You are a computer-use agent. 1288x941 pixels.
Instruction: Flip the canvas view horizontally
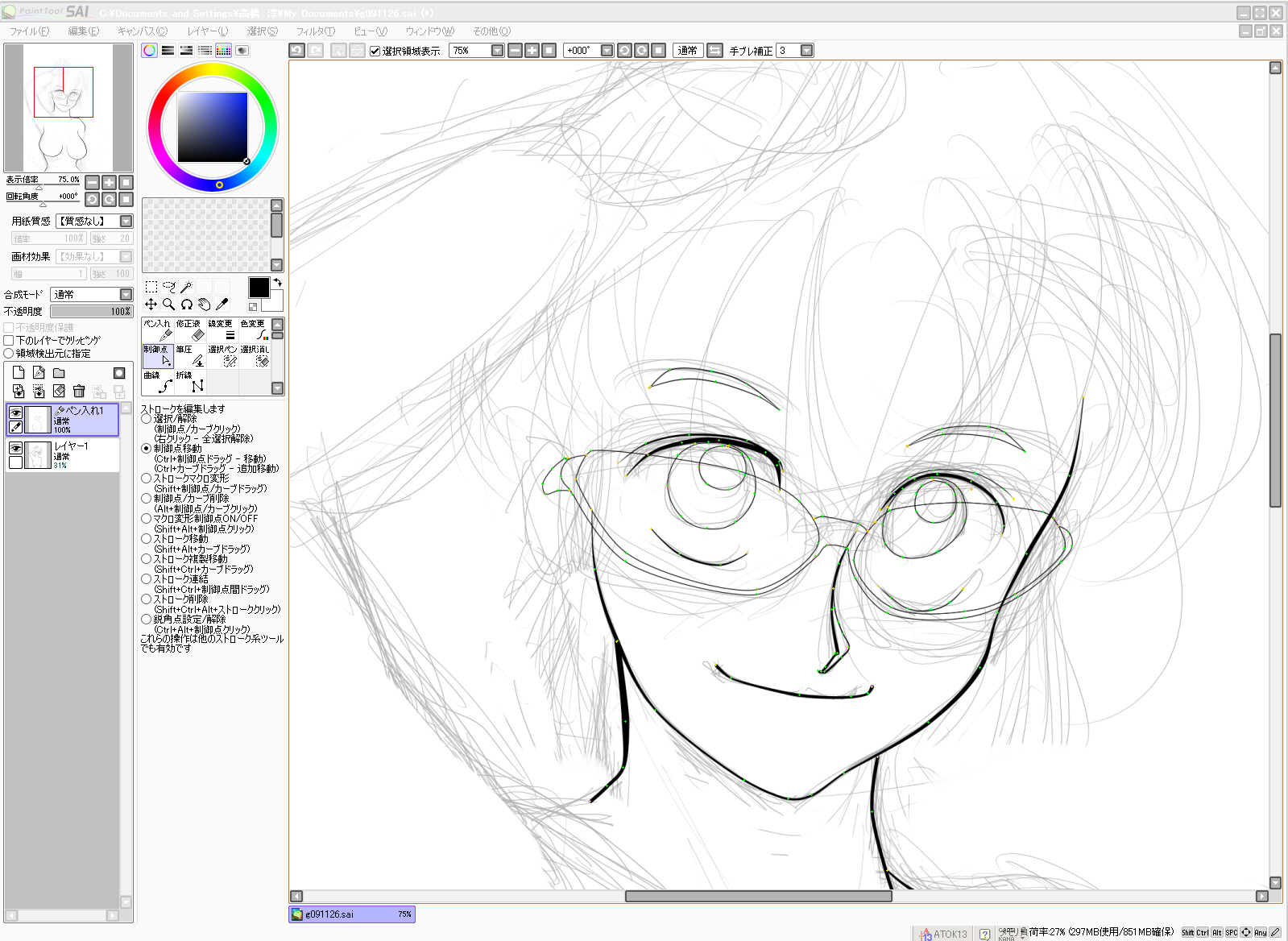[714, 50]
